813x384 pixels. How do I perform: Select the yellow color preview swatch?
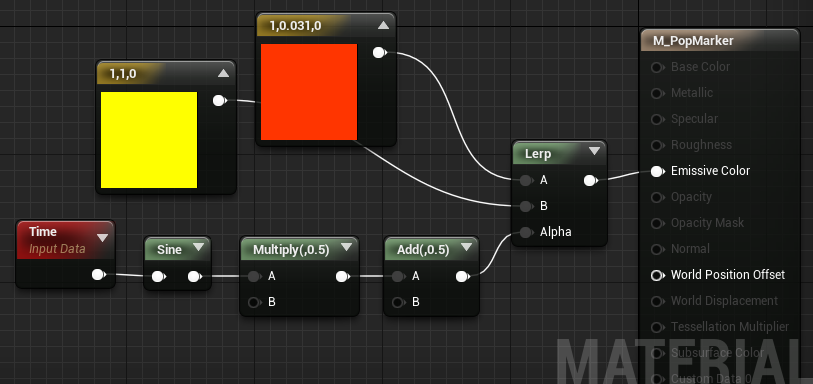(x=149, y=140)
